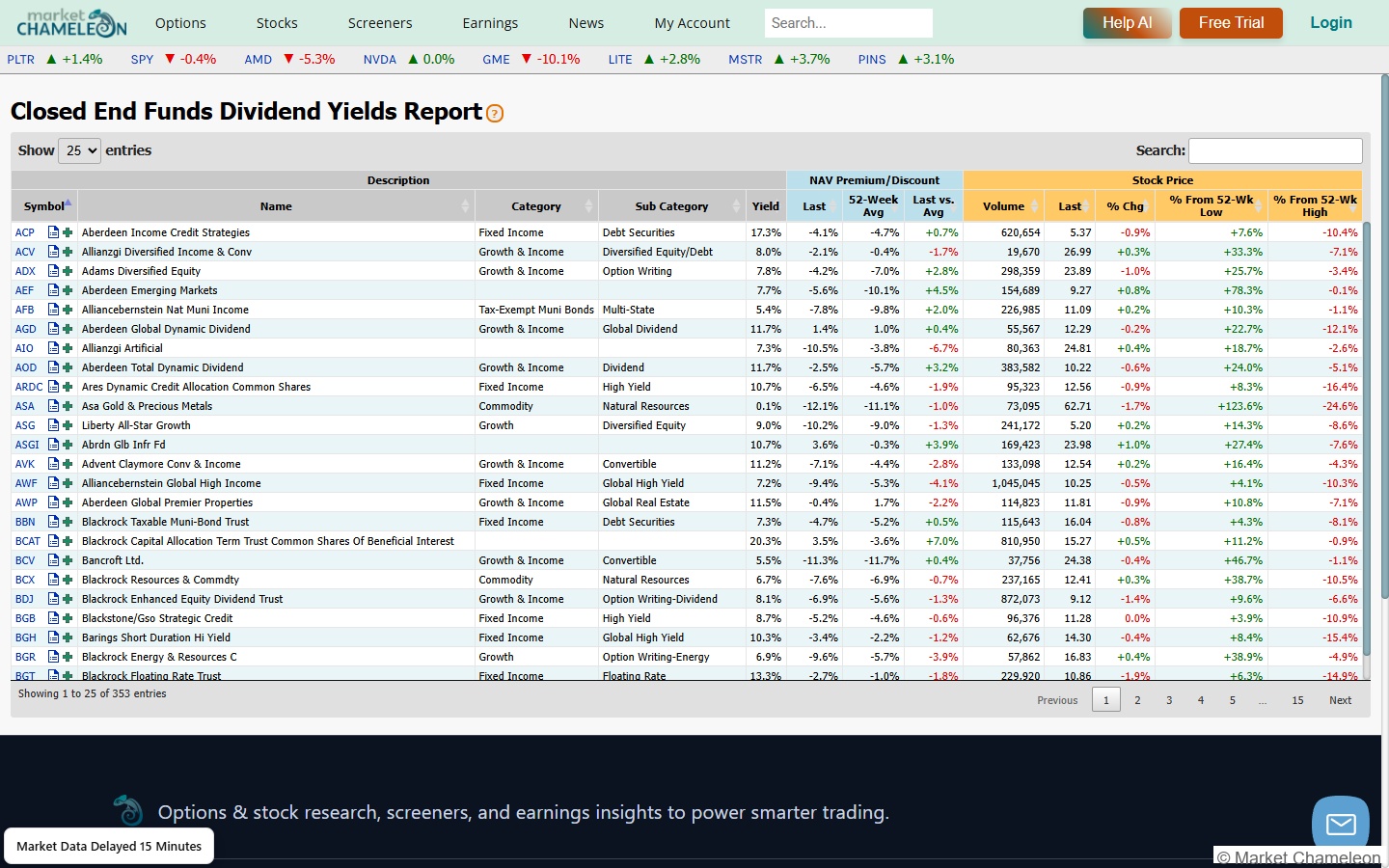The image size is (1389, 868).
Task: Select the "Aberdeen Emerging Markets" name cell
Action: (150, 290)
